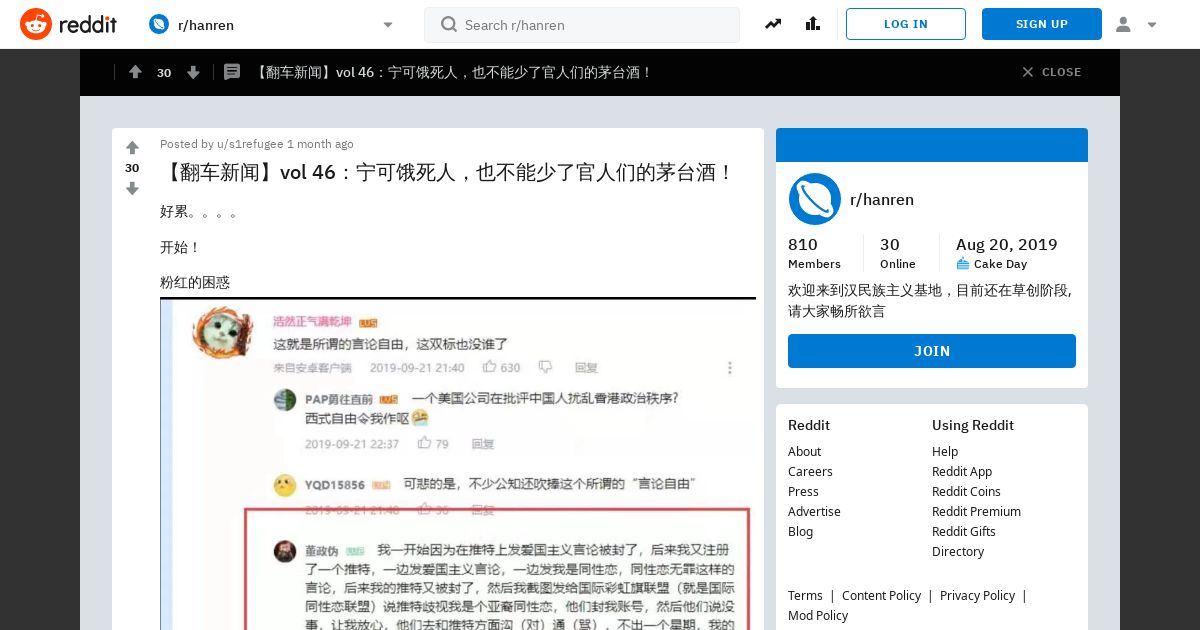
Task: Click the main post heading vol 46
Action: click(x=448, y=172)
